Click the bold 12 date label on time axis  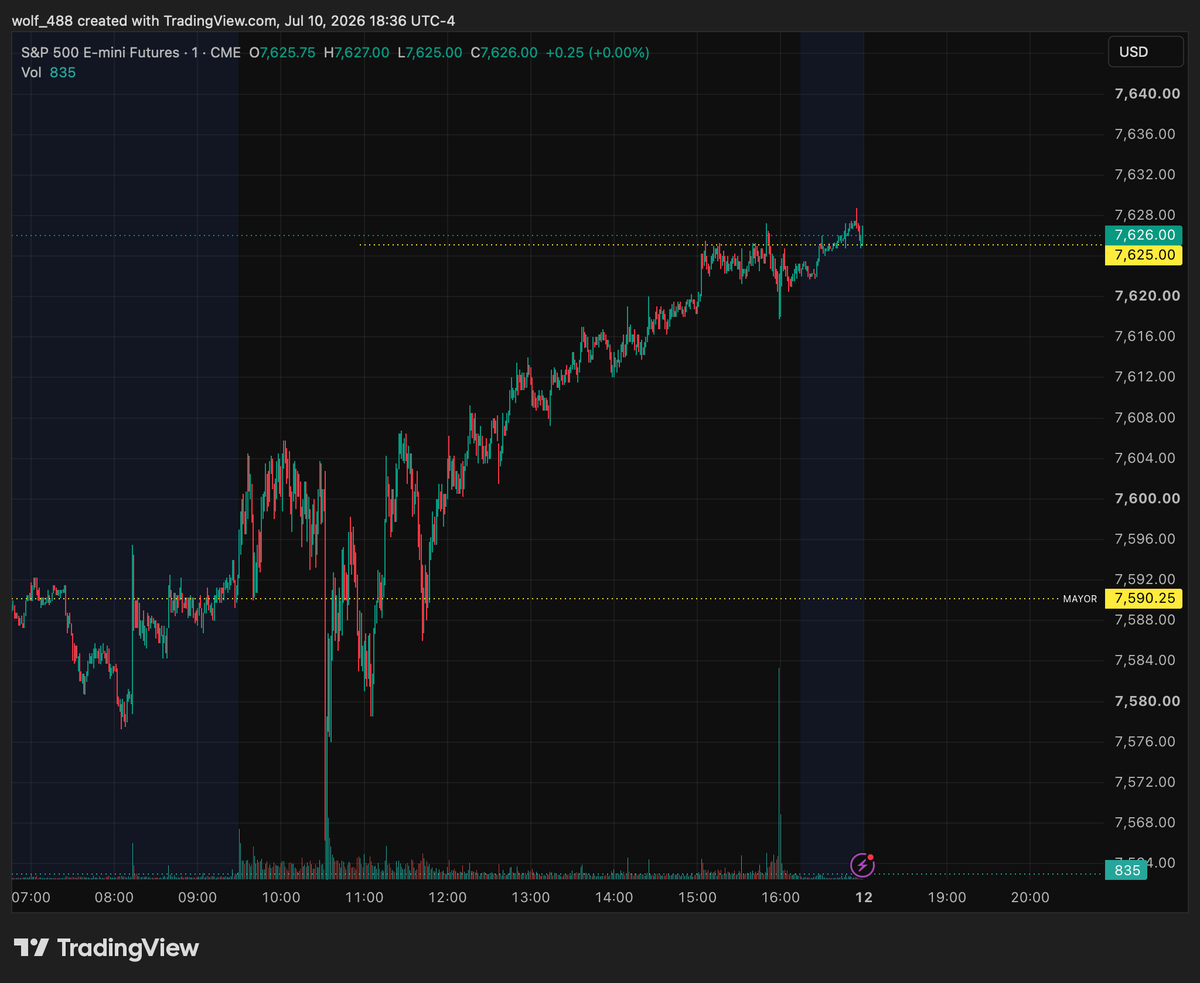tap(864, 897)
